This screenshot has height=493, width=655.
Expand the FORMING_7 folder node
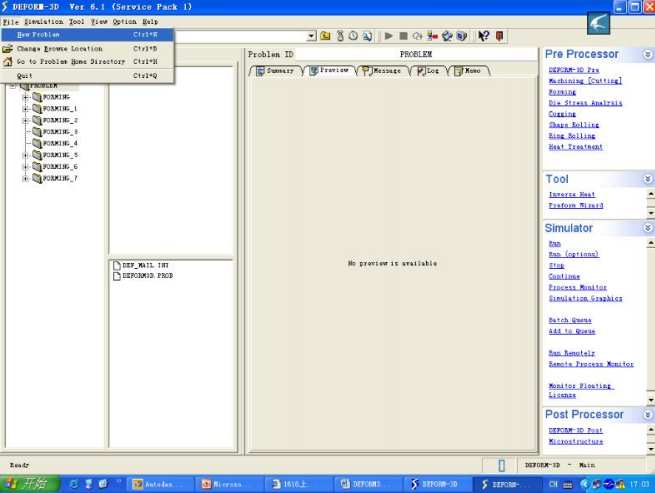pos(25,178)
